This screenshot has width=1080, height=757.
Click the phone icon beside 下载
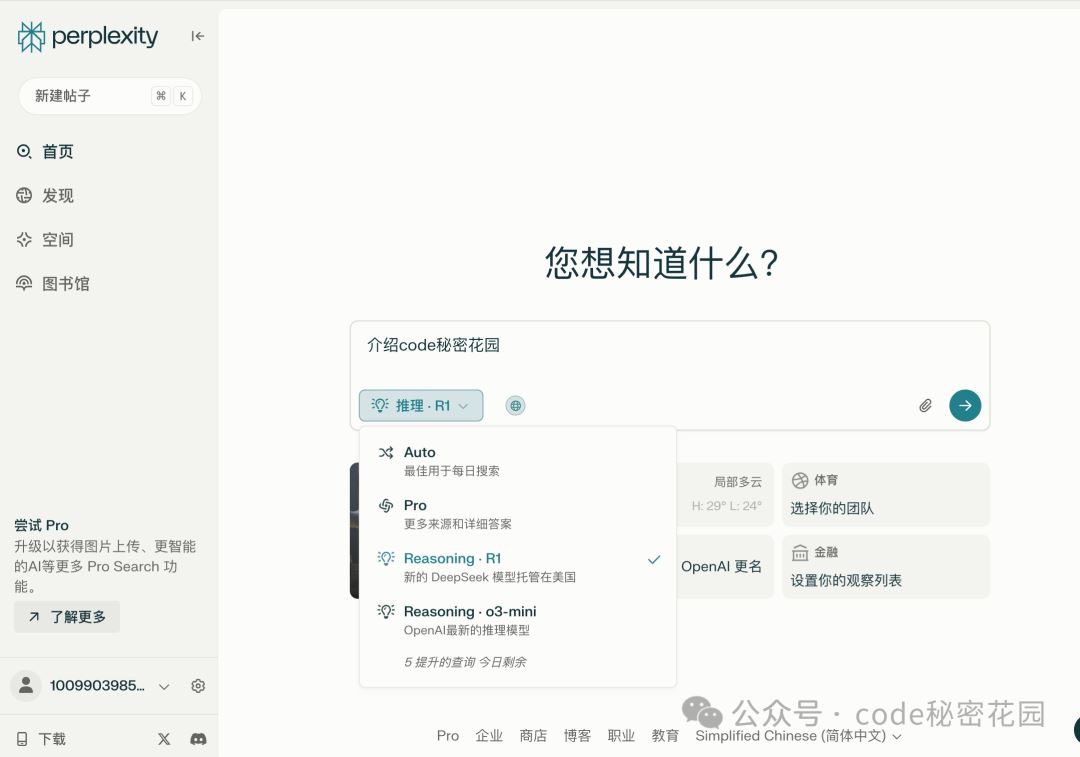coord(22,739)
